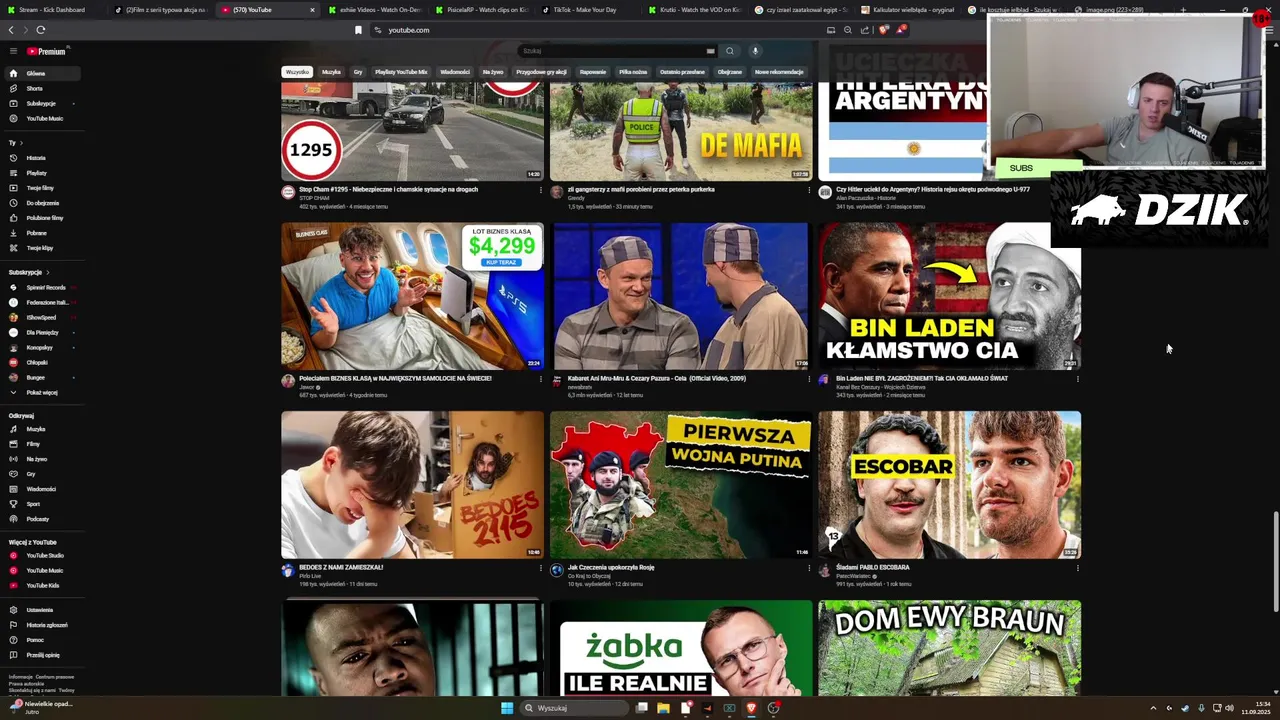Open Bin Laden Kłamstwo CIA thumbnail
This screenshot has height=720, width=1280.
click(x=949, y=296)
